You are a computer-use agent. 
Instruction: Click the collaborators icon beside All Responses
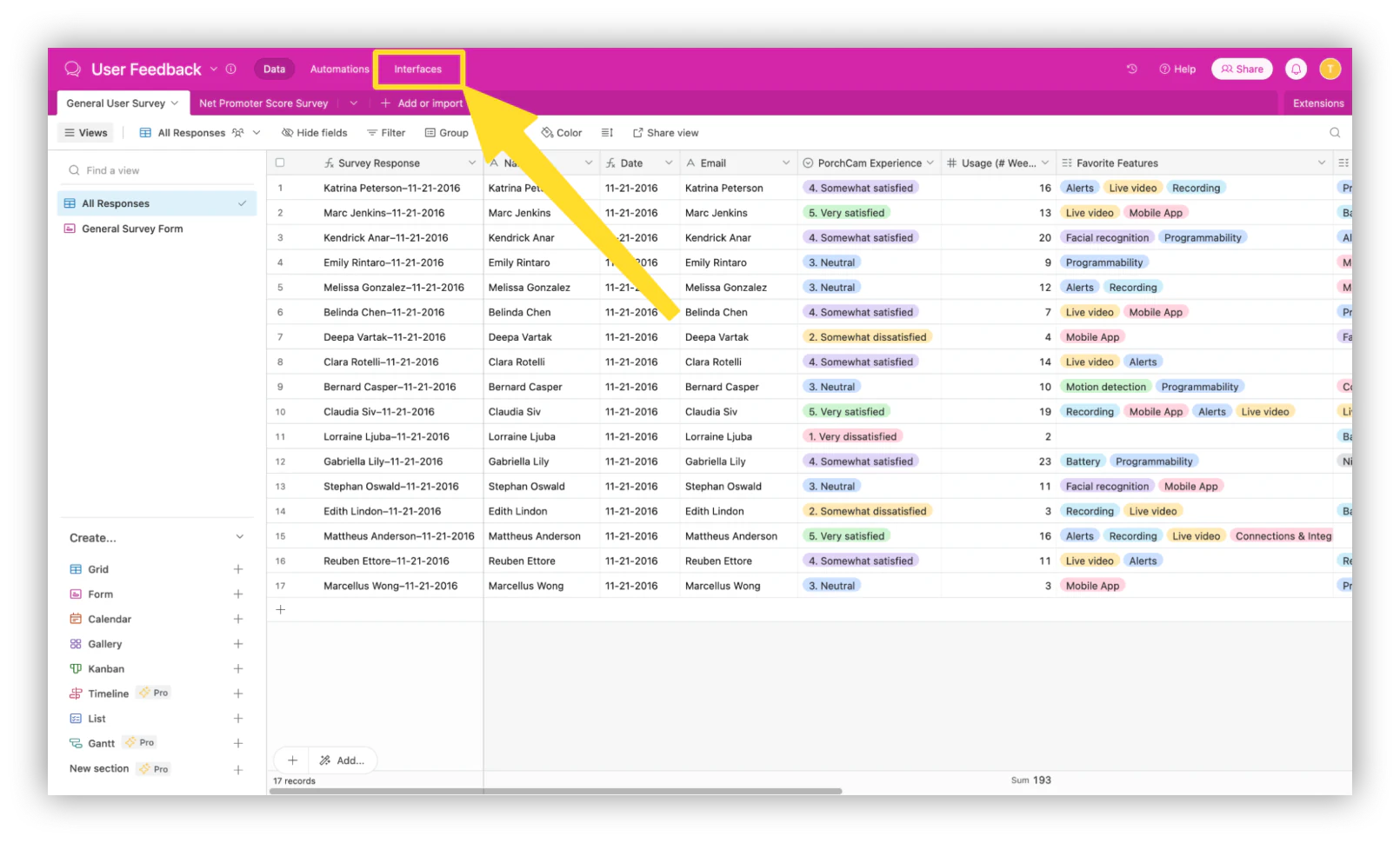237,133
